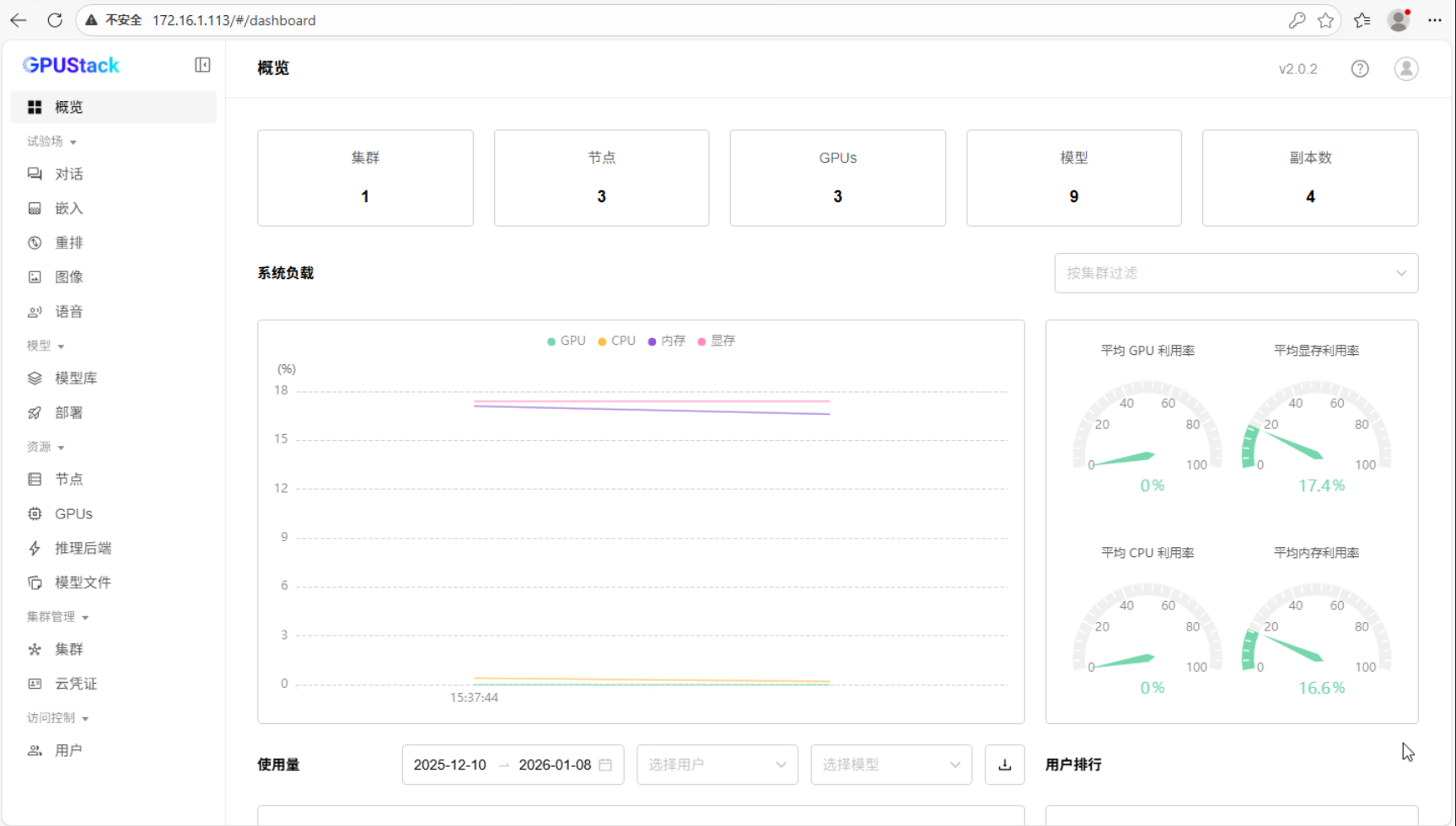Image resolution: width=1456 pixels, height=826 pixels.
Task: Open 重排 in the sidebar
Action: pos(114,243)
